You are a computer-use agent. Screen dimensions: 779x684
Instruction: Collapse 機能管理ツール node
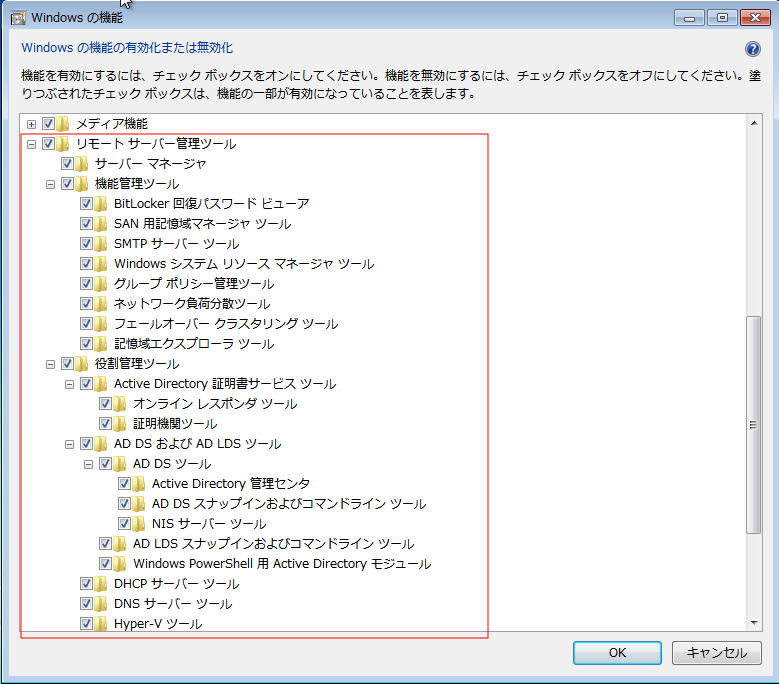coord(50,184)
